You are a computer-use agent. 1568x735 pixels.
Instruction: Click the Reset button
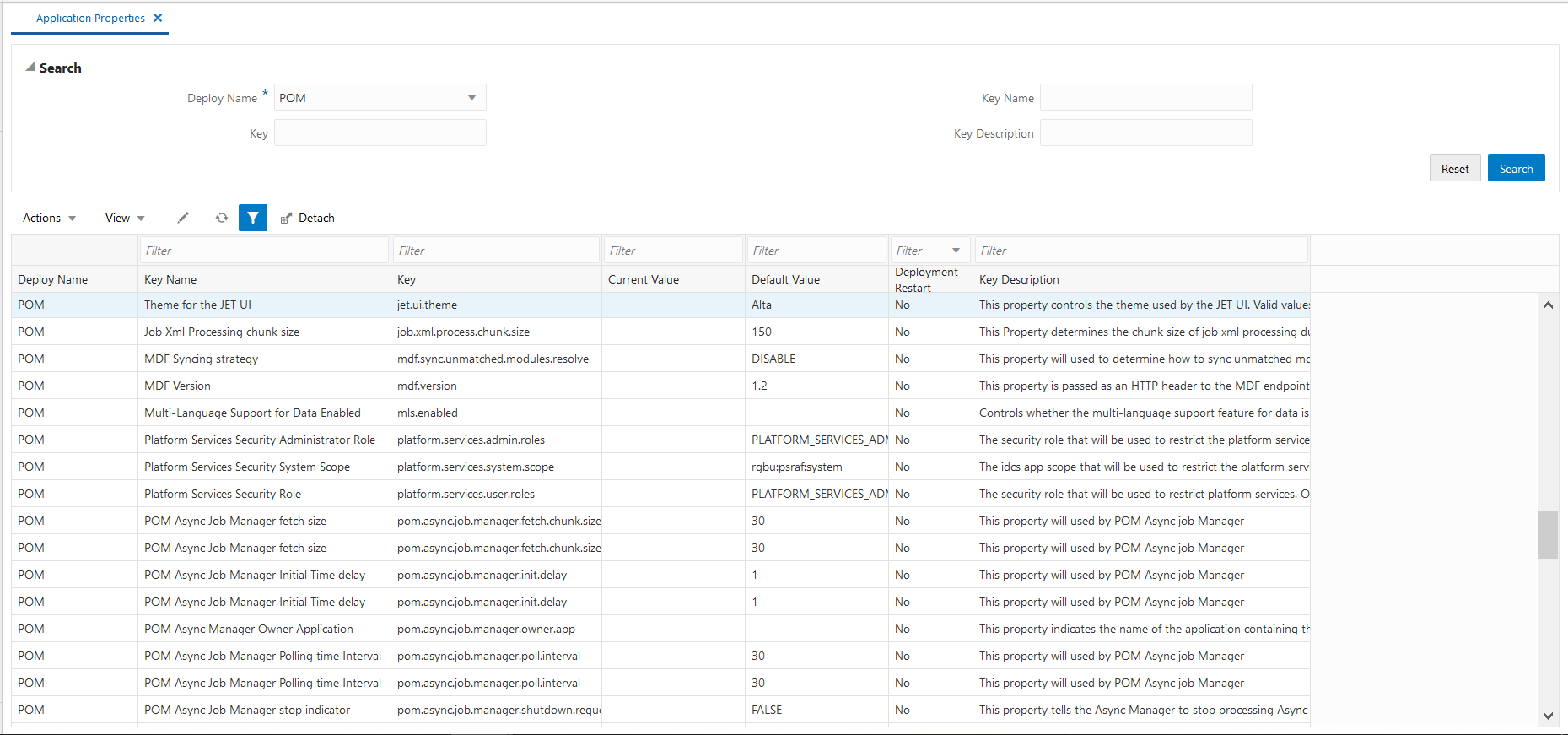tap(1455, 169)
